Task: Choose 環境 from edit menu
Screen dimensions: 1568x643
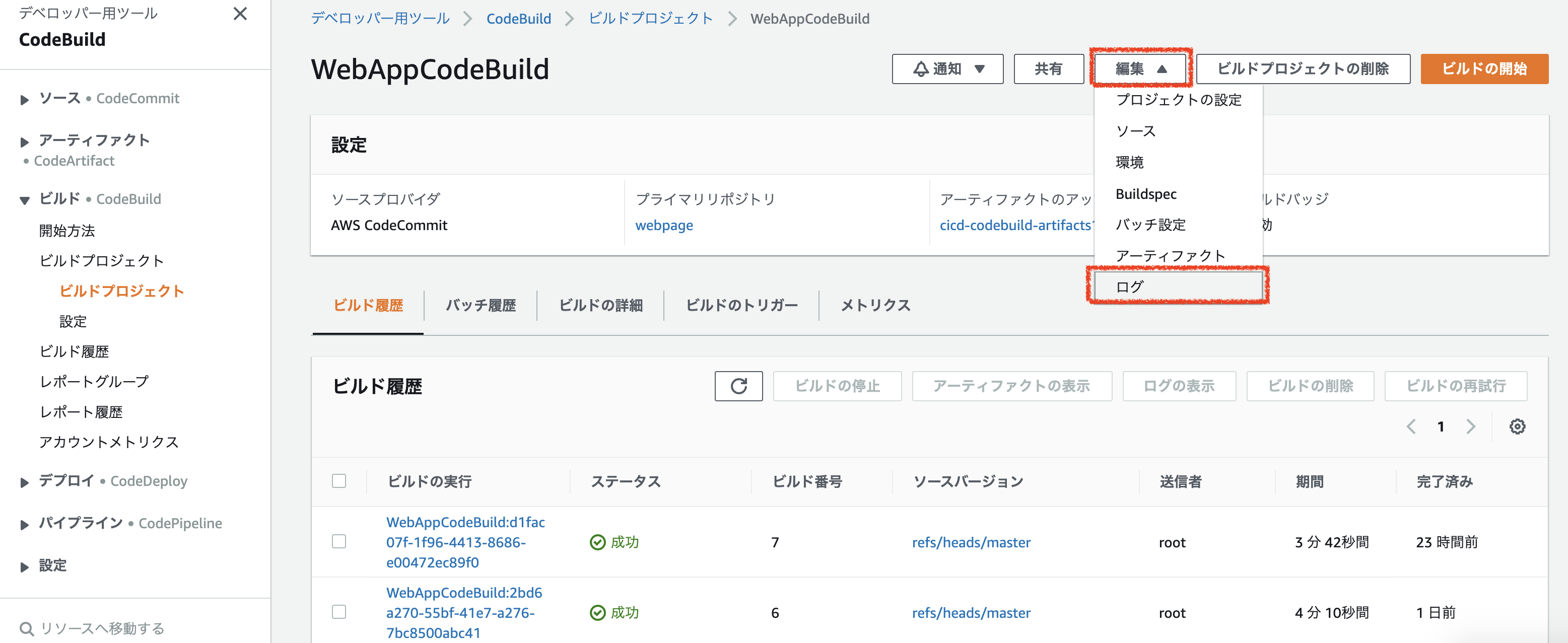Action: coord(1178,163)
